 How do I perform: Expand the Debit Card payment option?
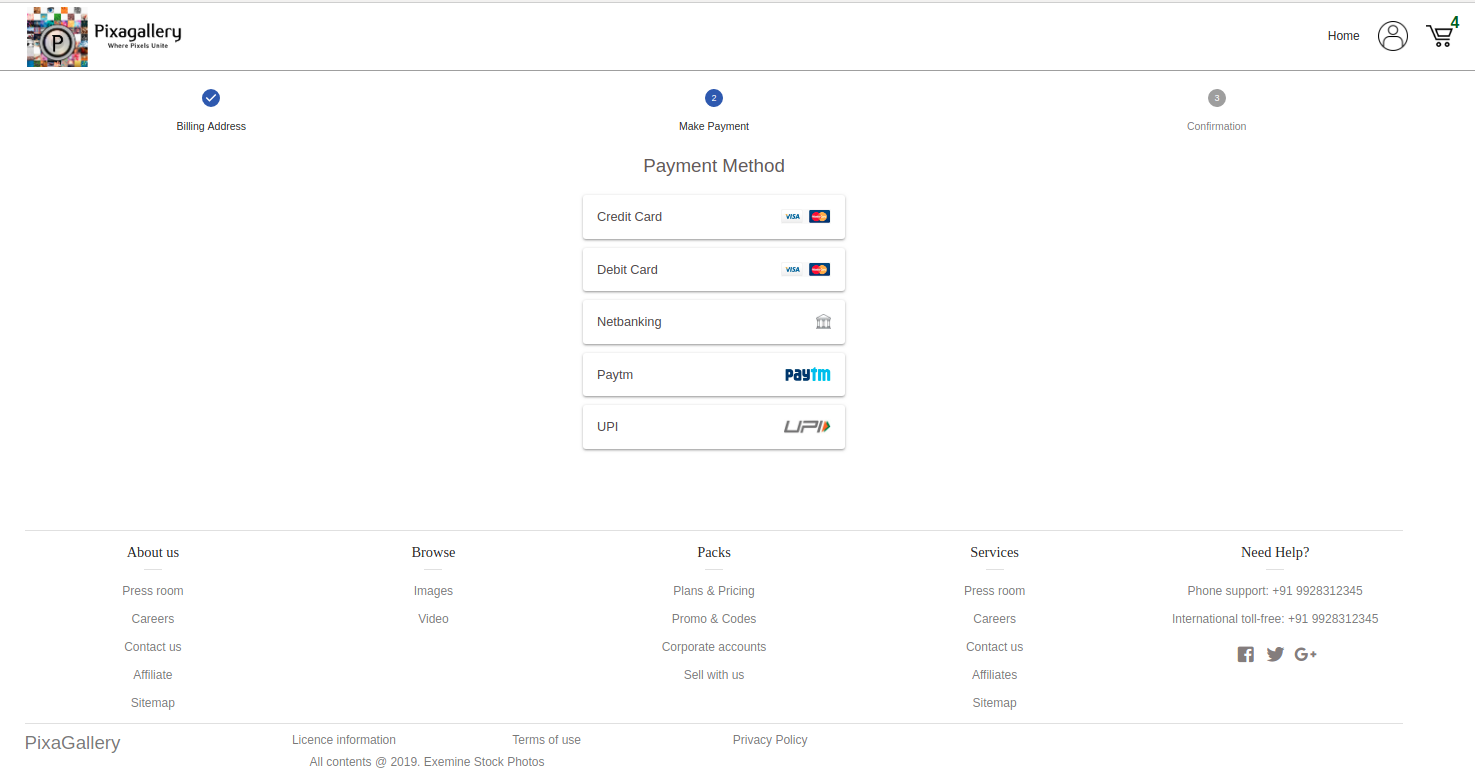713,270
